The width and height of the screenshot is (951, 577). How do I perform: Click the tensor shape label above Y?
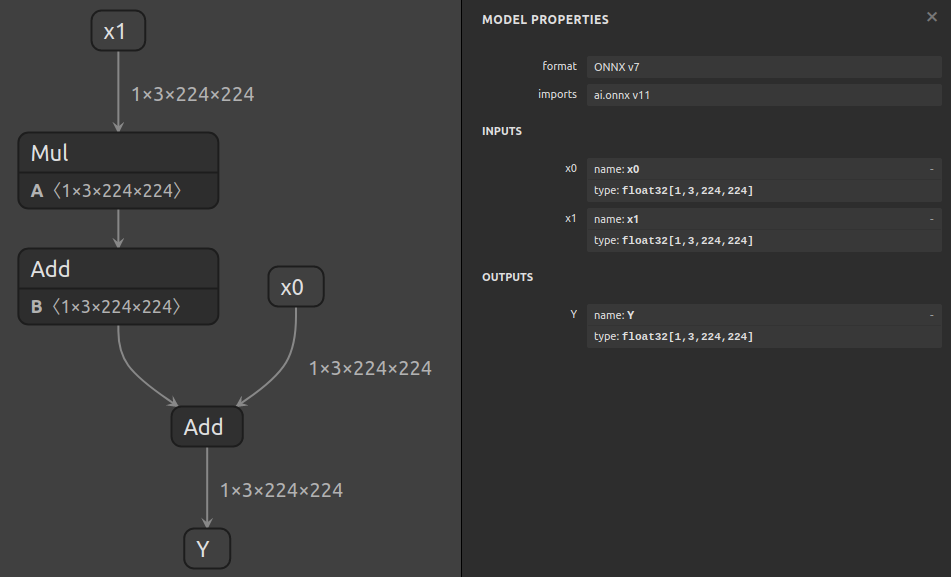281,491
